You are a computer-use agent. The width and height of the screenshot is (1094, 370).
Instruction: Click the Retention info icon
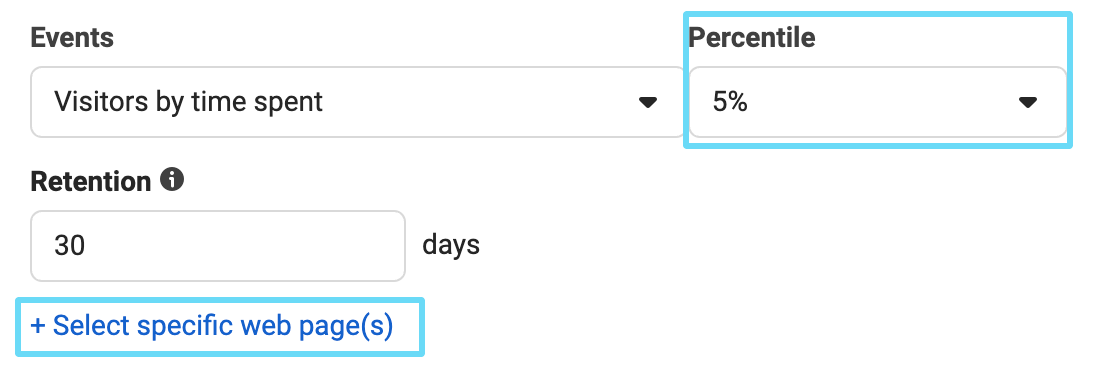coord(172,180)
